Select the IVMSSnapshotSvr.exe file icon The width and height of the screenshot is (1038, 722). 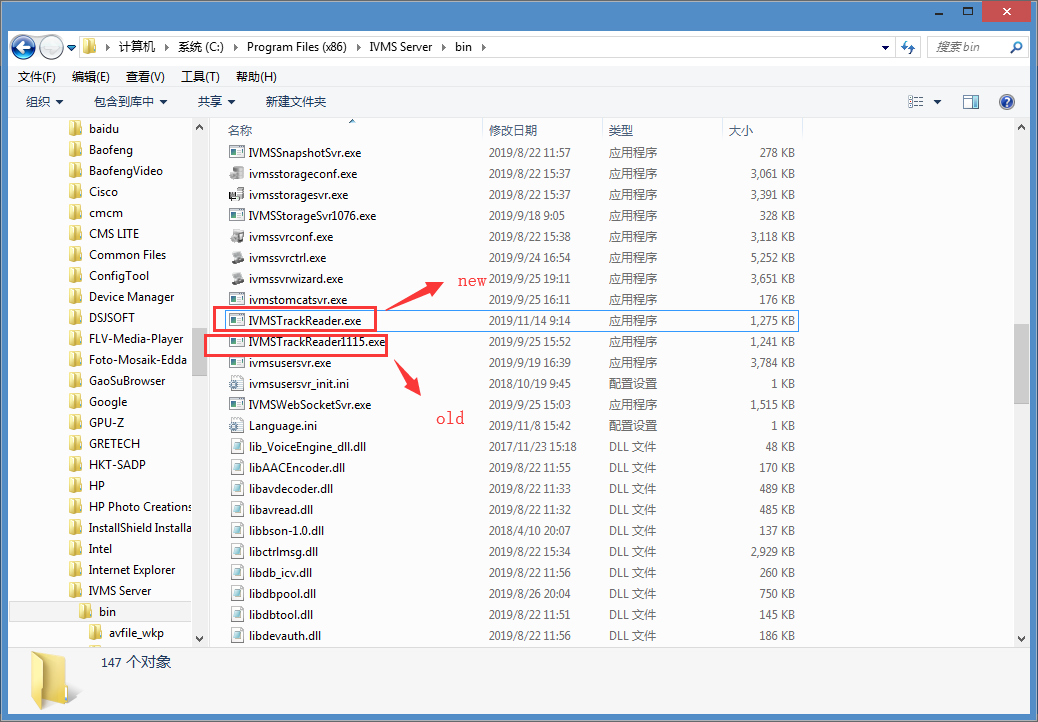point(236,152)
